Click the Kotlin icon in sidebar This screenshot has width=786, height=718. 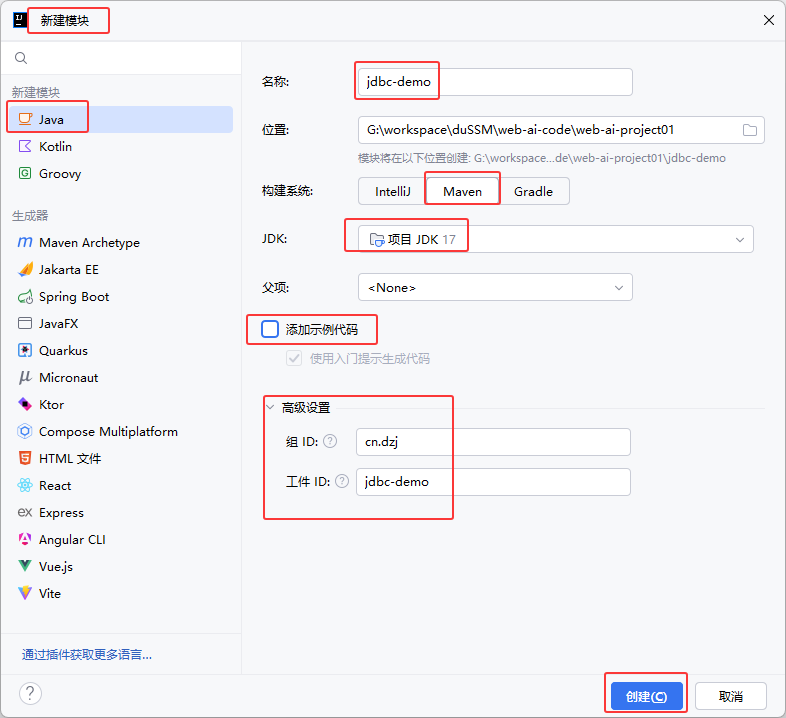(25, 146)
